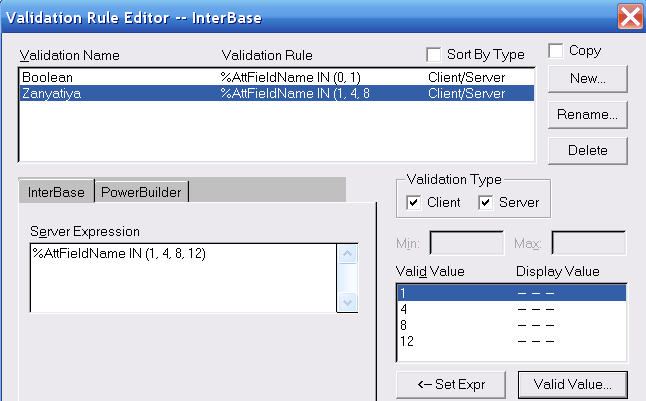Click the Rename... button
Viewport: 646px width, 401px height.
point(588,114)
